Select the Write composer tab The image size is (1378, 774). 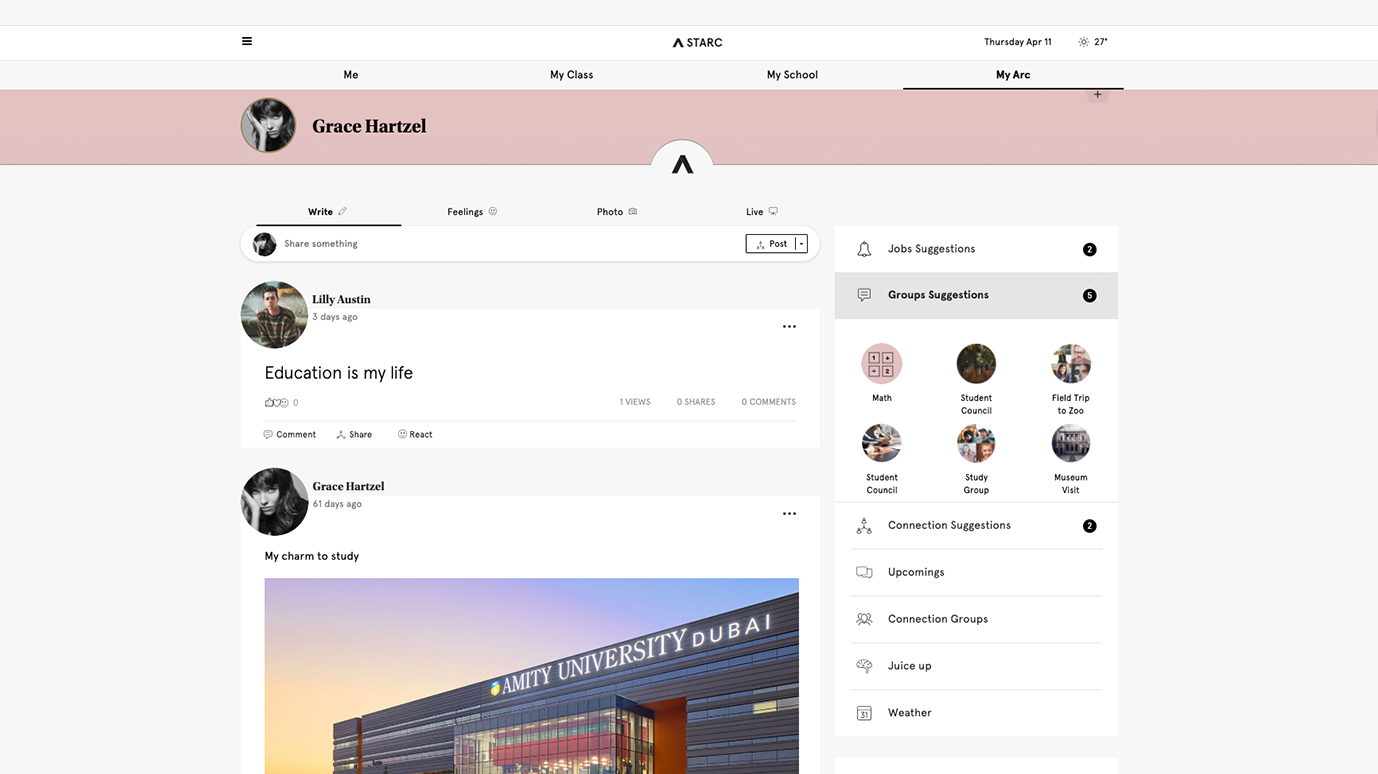tap(328, 212)
